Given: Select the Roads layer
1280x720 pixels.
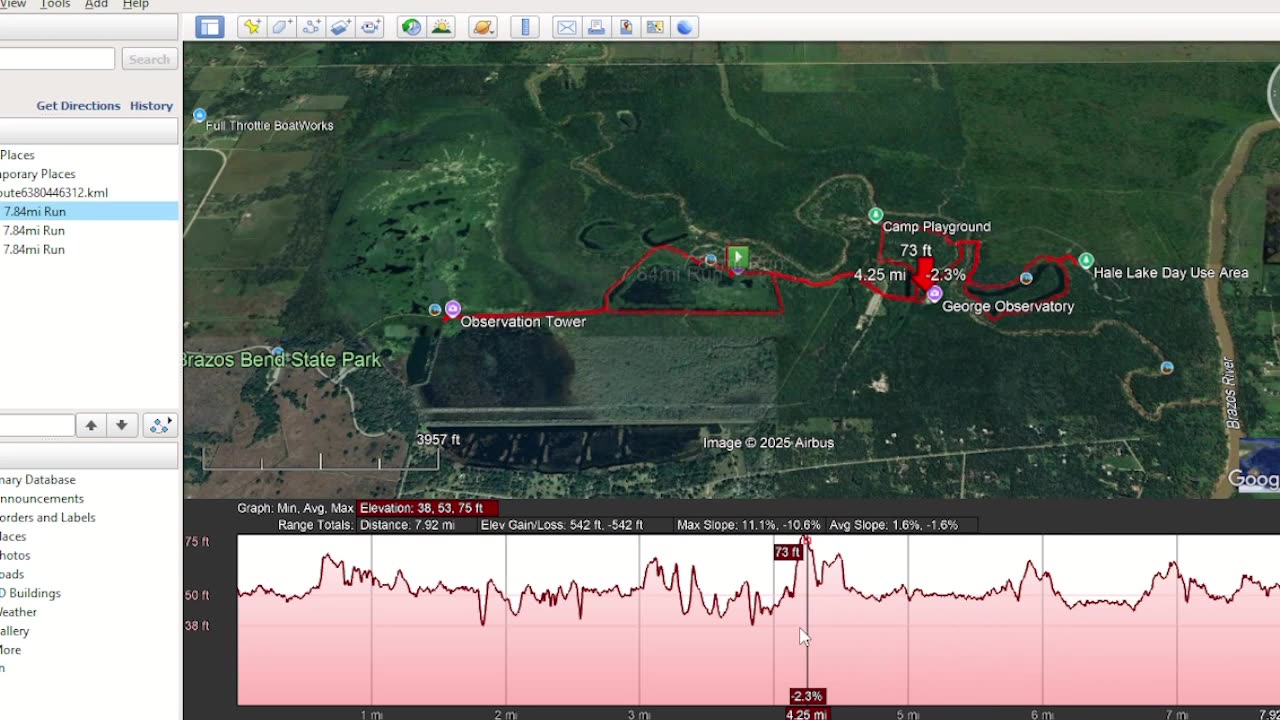Looking at the screenshot, I should [12, 574].
